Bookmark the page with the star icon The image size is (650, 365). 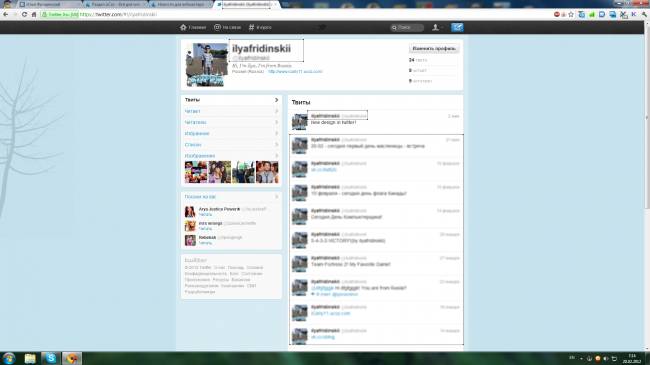click(x=571, y=15)
